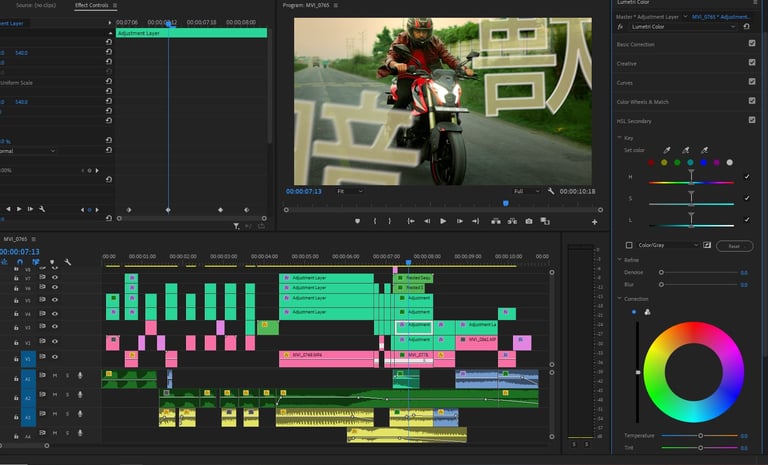The height and width of the screenshot is (465, 768).
Task: Open the Color/Gray dropdown
Action: pos(668,245)
